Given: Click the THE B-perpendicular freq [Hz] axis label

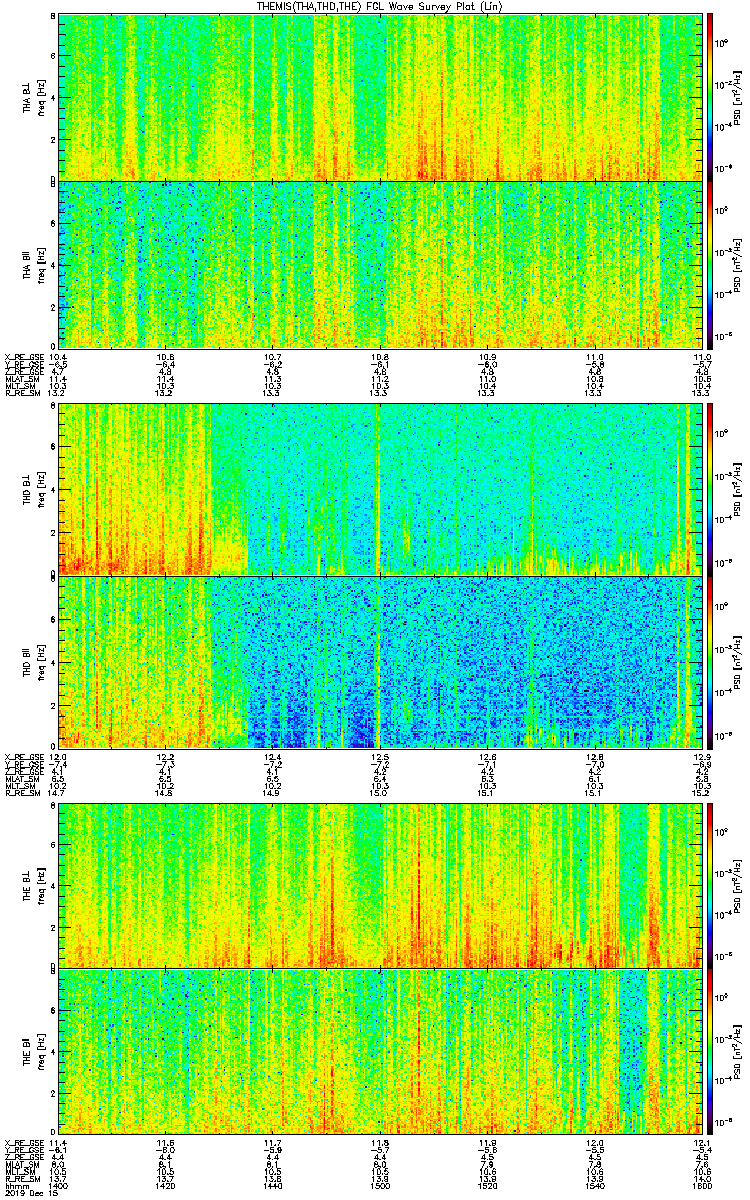Looking at the screenshot, I should pyautogui.click(x=40, y=885).
